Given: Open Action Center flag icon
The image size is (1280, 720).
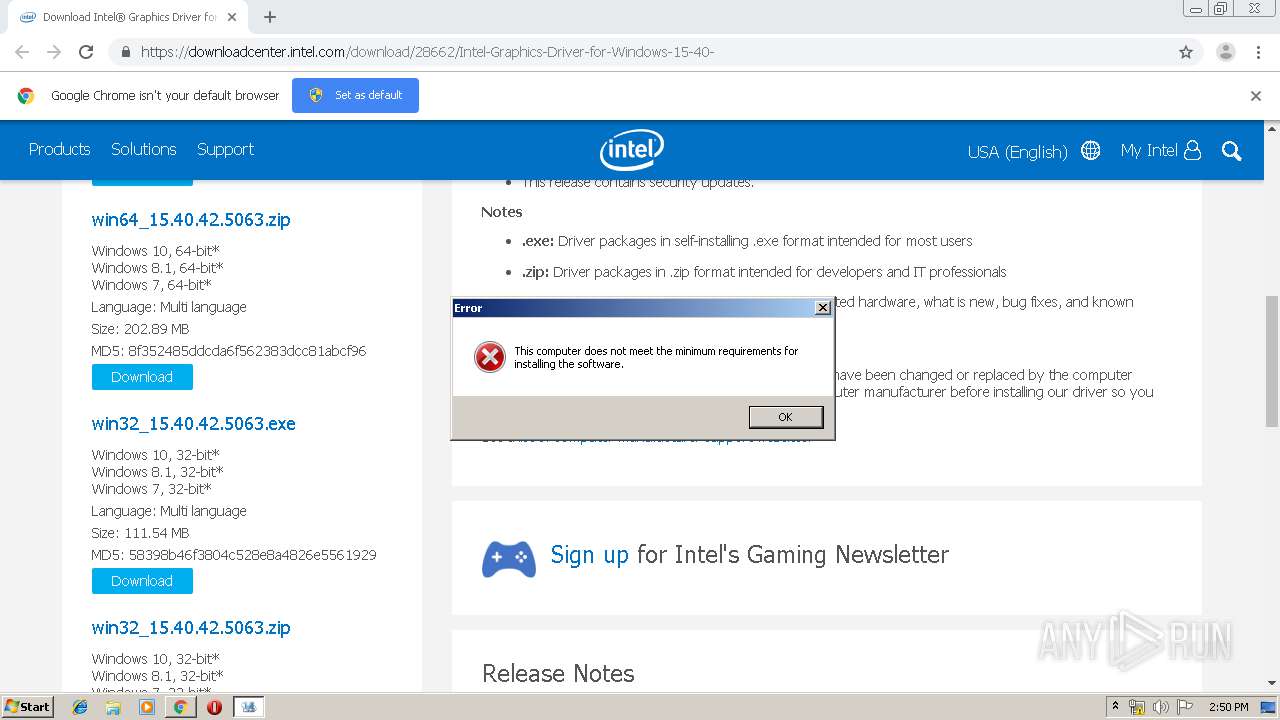Looking at the screenshot, I should click(x=1184, y=707).
